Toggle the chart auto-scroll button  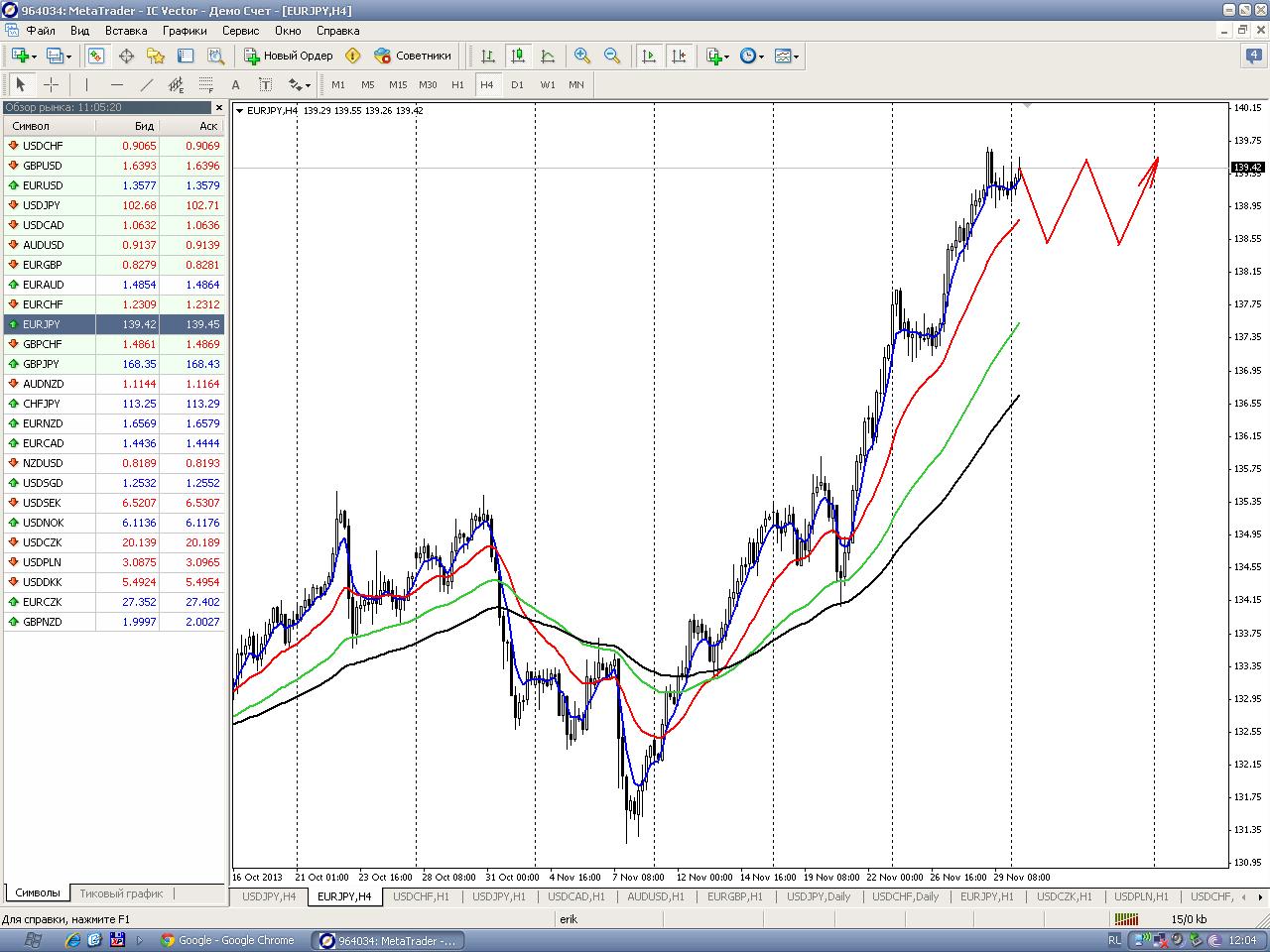point(649,57)
